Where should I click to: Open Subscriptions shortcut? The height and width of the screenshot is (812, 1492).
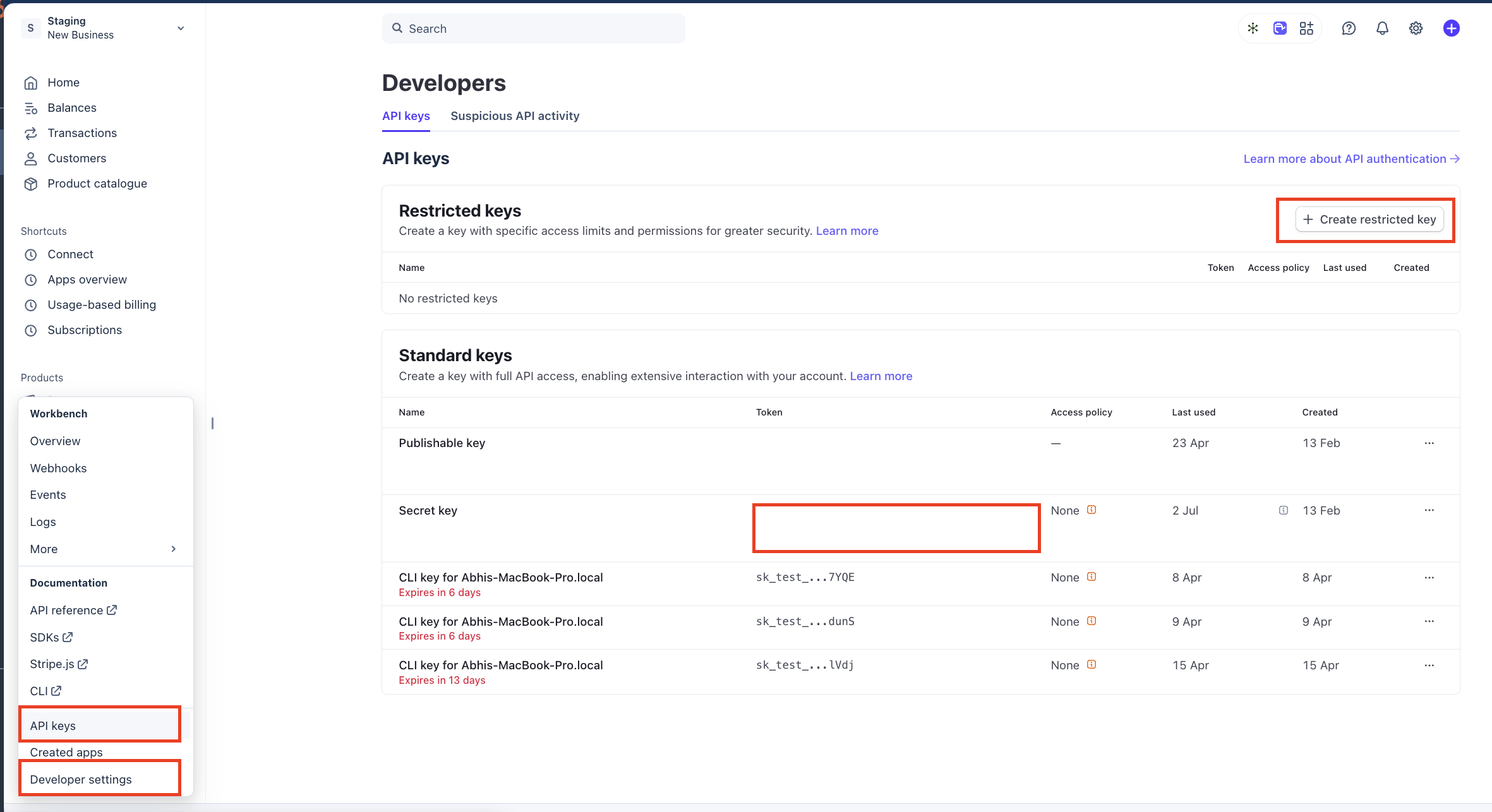[x=85, y=330]
